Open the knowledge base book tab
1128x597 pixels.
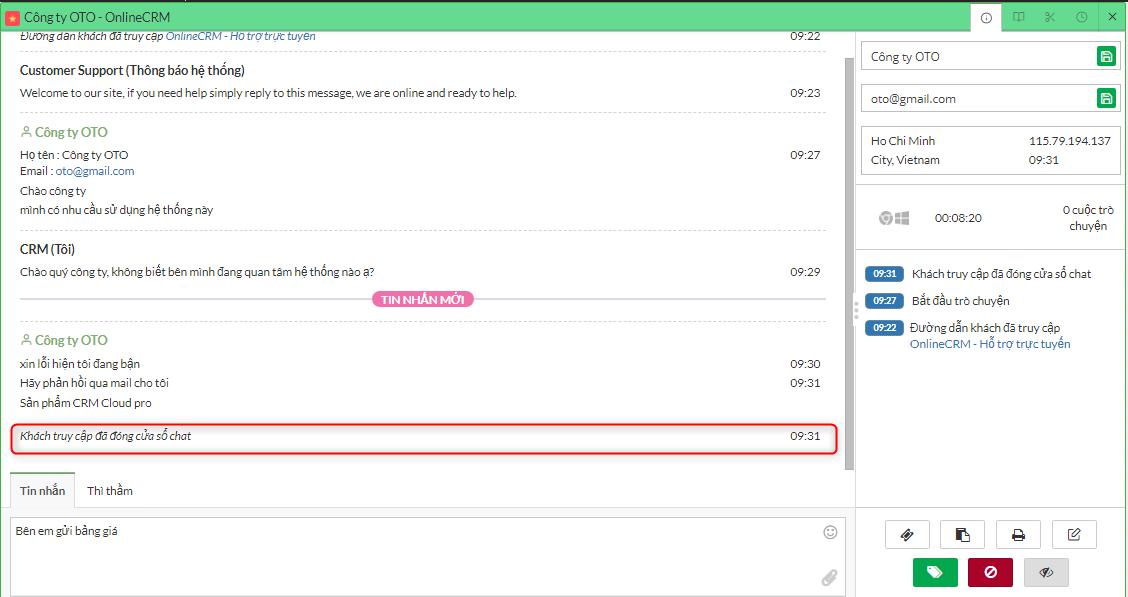tap(1019, 17)
